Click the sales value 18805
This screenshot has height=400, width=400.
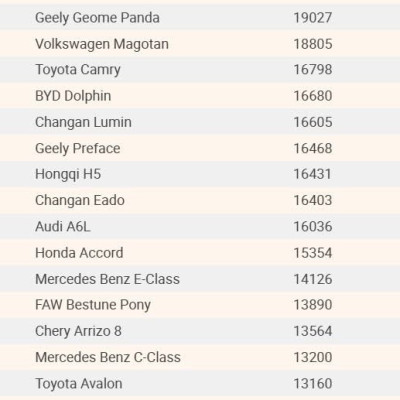313,44
